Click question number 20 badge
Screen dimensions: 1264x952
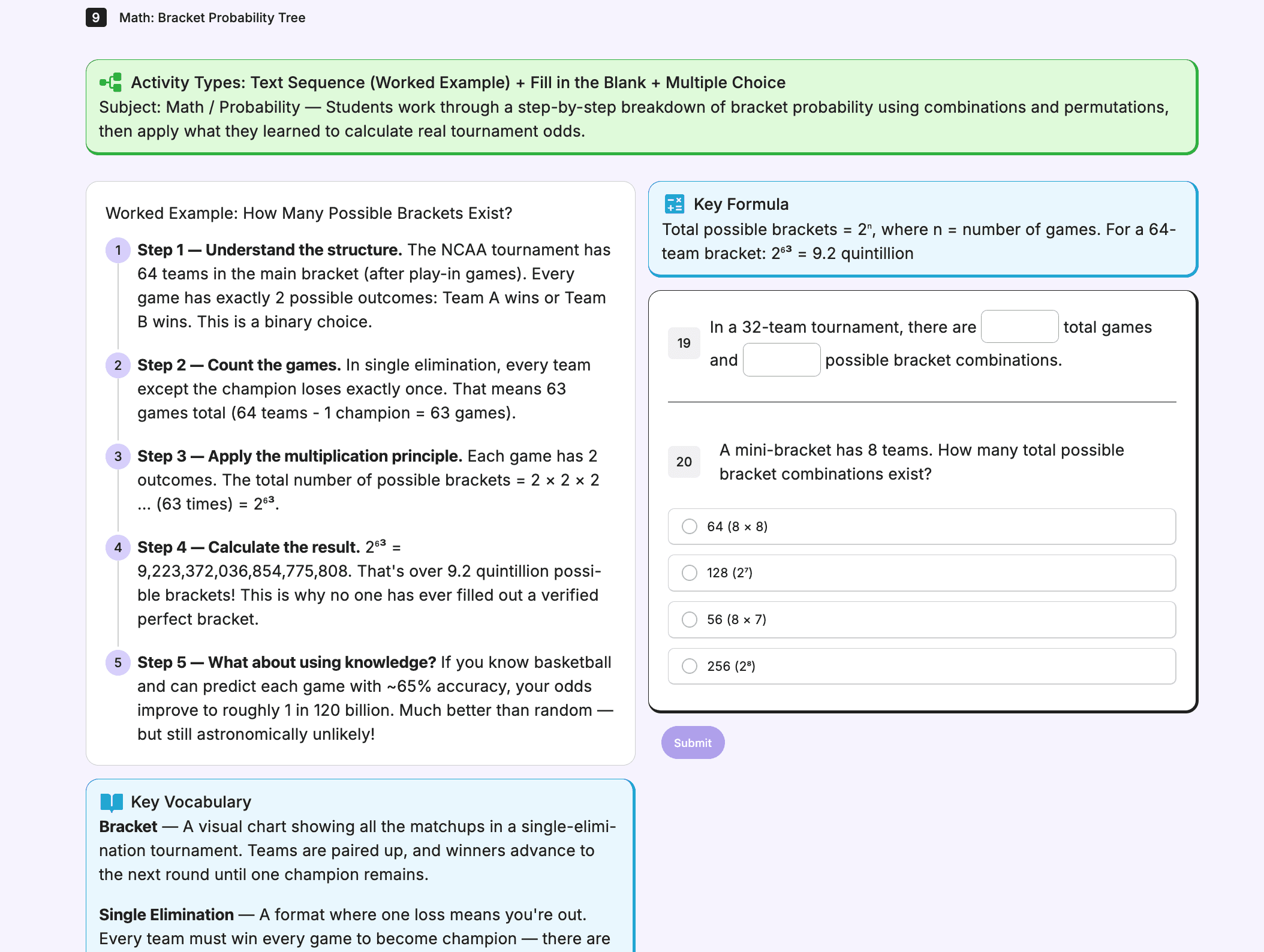684,462
